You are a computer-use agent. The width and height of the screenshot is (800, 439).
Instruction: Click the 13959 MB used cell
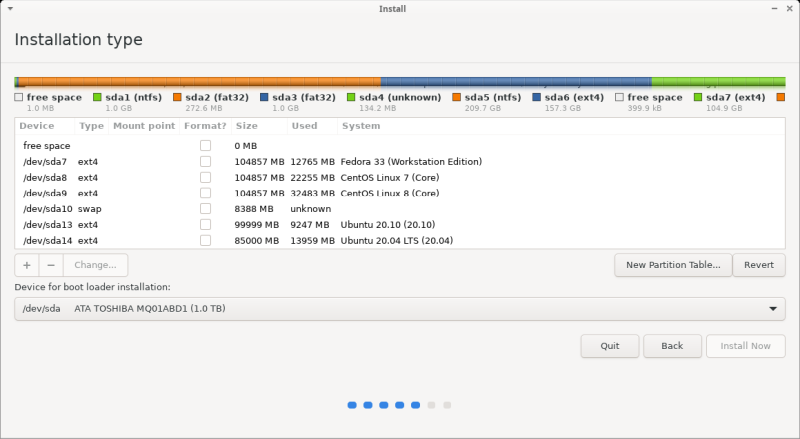[x=312, y=240]
